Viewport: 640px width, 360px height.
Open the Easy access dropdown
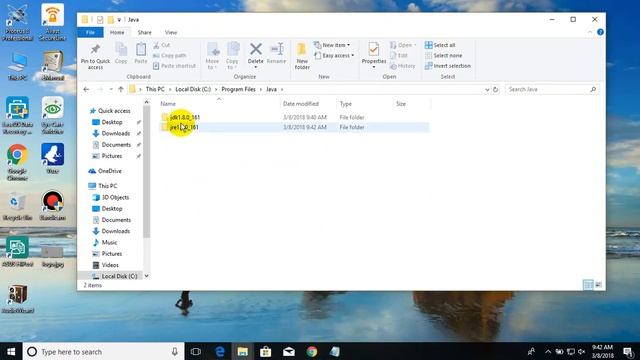pyautogui.click(x=334, y=56)
